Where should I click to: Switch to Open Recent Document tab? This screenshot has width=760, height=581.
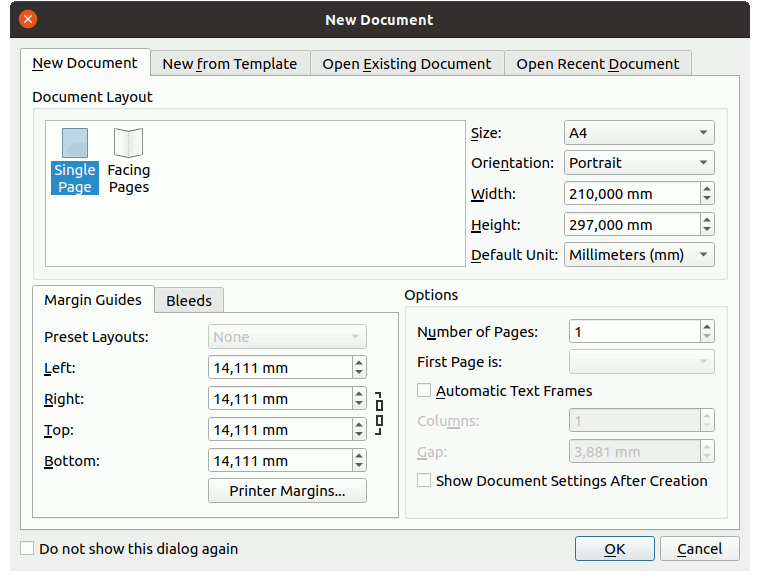[x=597, y=64]
